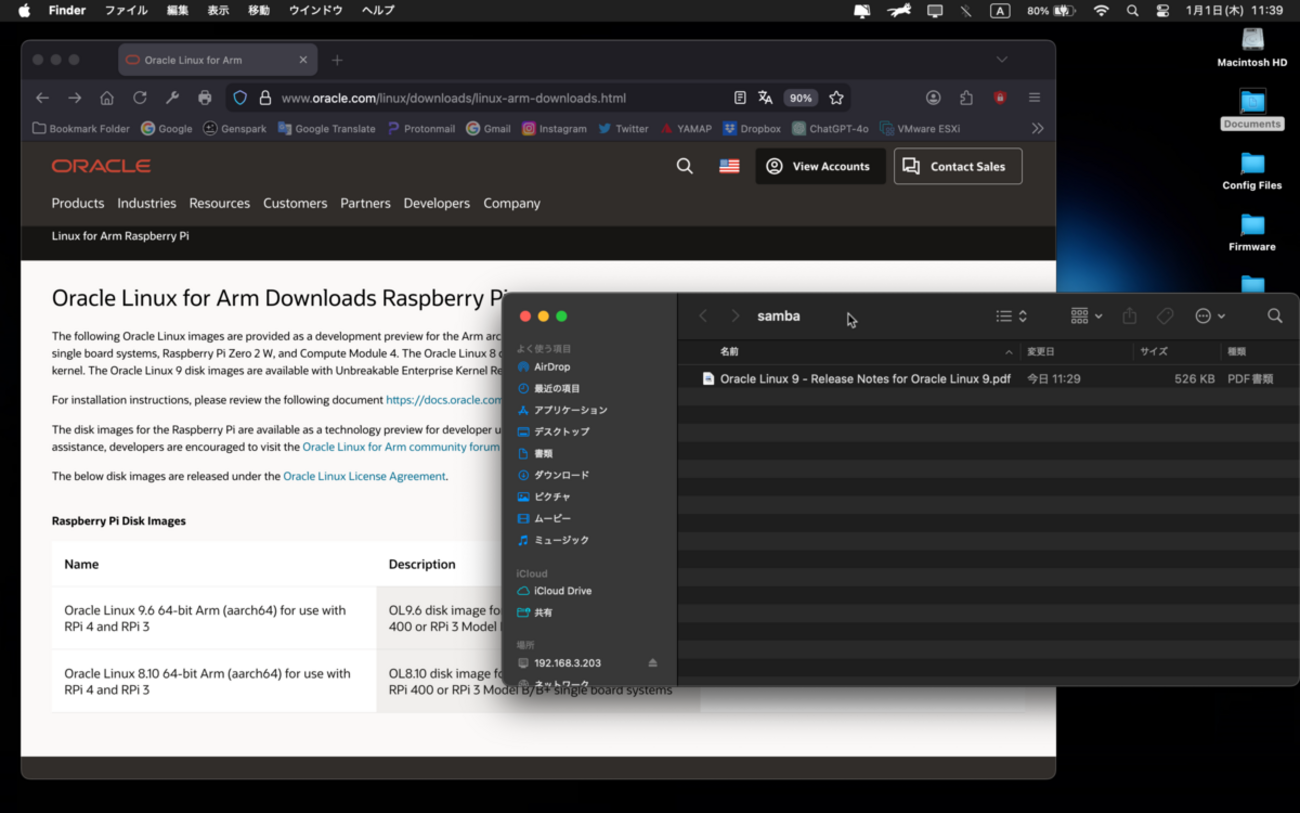Open the Apple menu

pyautogui.click(x=24, y=11)
